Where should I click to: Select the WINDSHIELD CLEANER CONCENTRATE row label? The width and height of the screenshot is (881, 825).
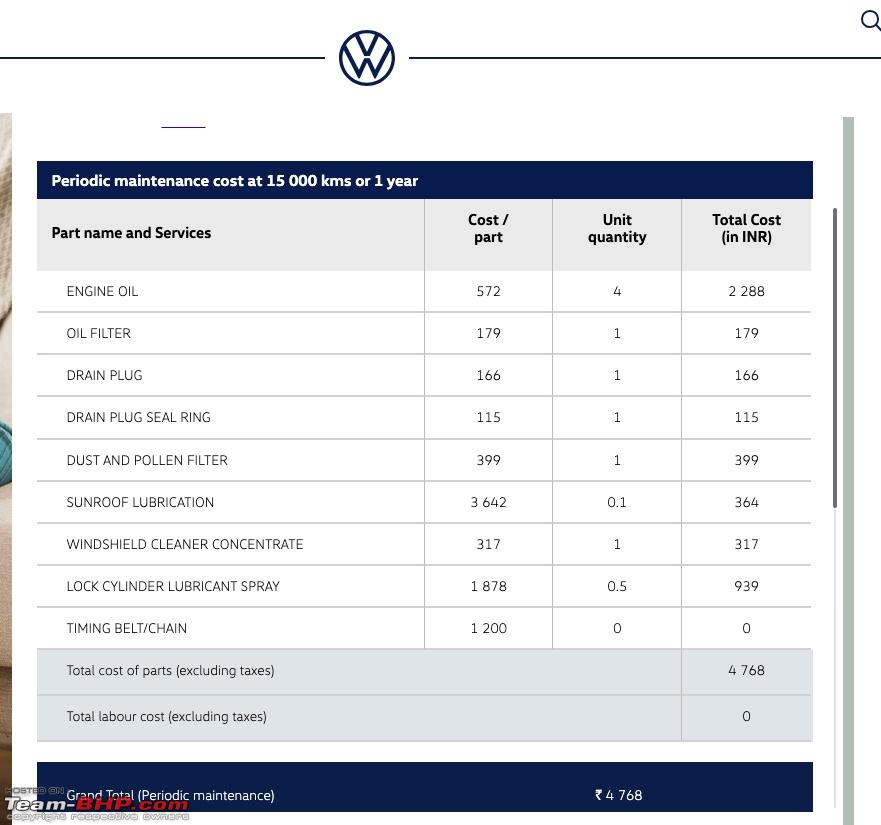185,545
